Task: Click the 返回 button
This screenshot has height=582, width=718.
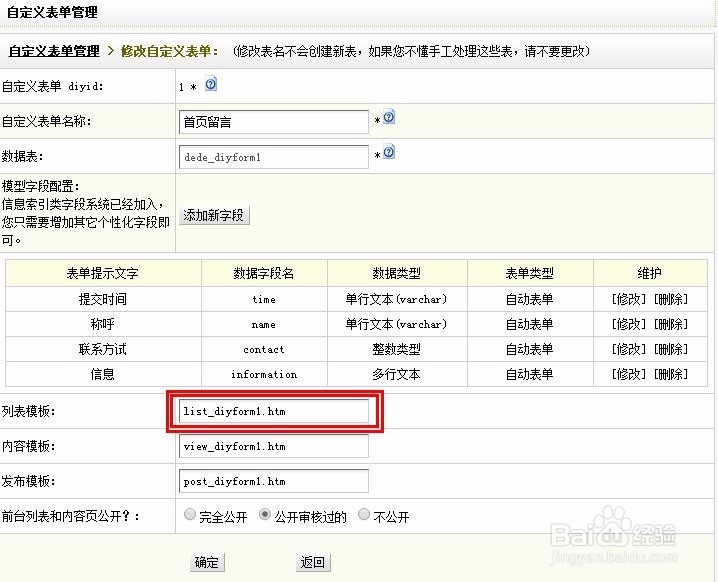Action: coord(313,562)
